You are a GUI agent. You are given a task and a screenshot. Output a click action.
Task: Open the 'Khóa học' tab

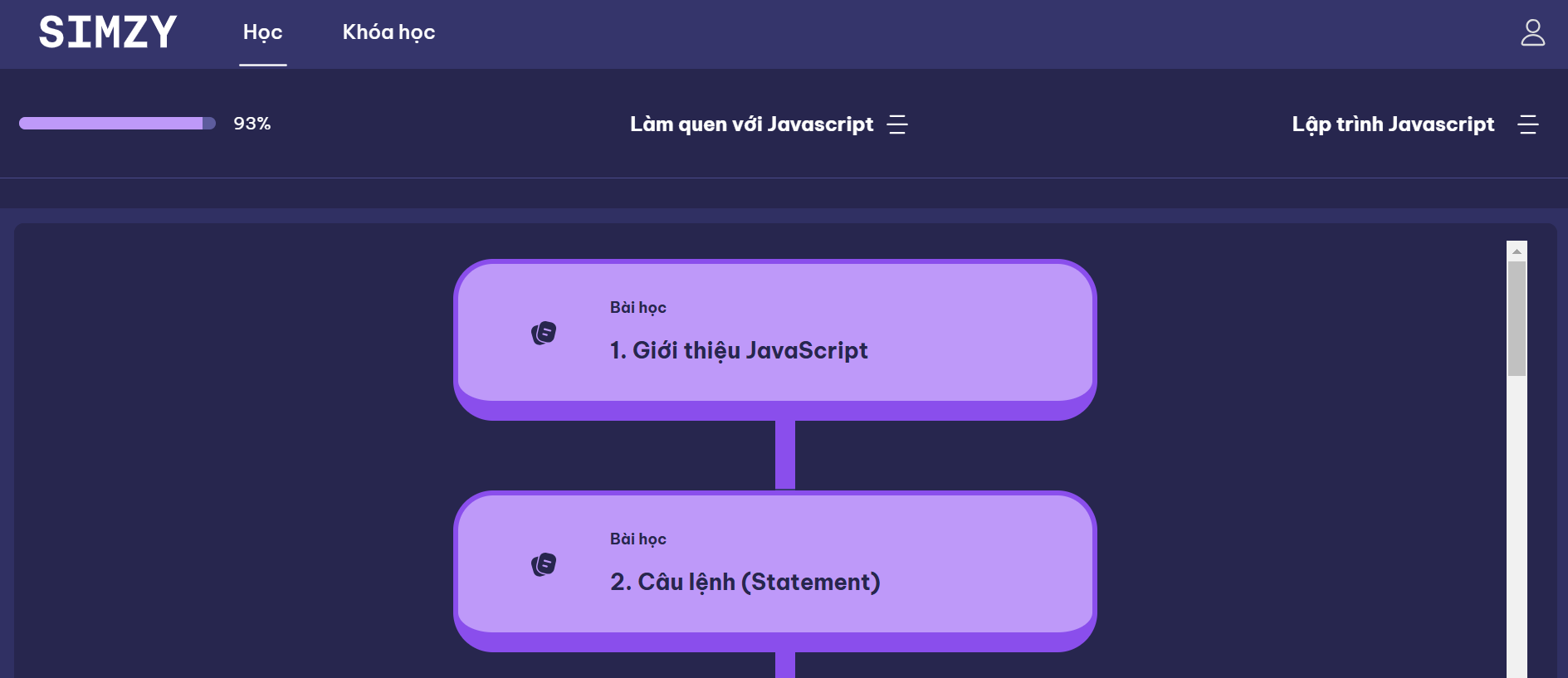pos(388,32)
